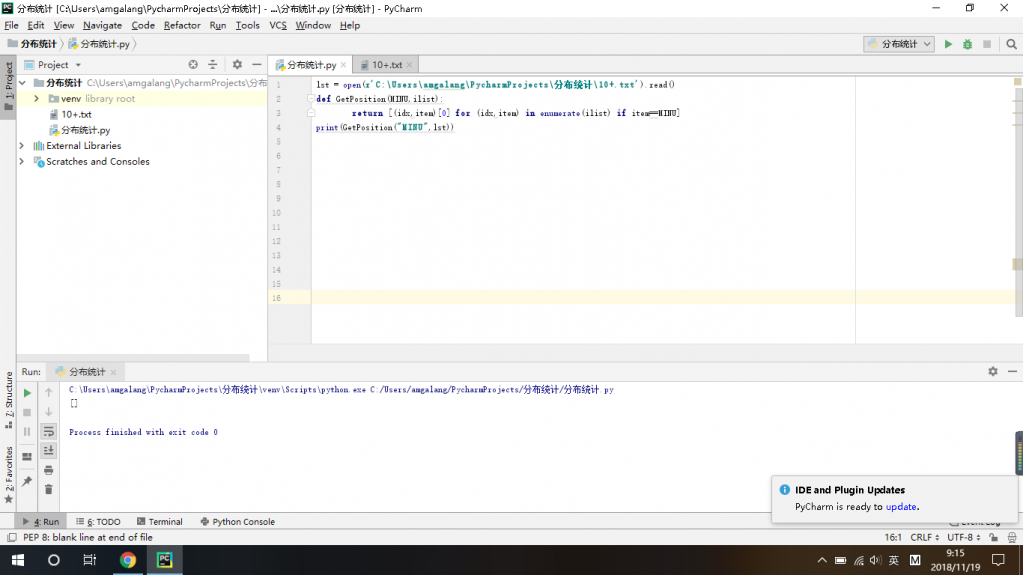Image resolution: width=1023 pixels, height=575 pixels.
Task: Collapse the GetPosition function fold marker
Action: [x=311, y=99]
